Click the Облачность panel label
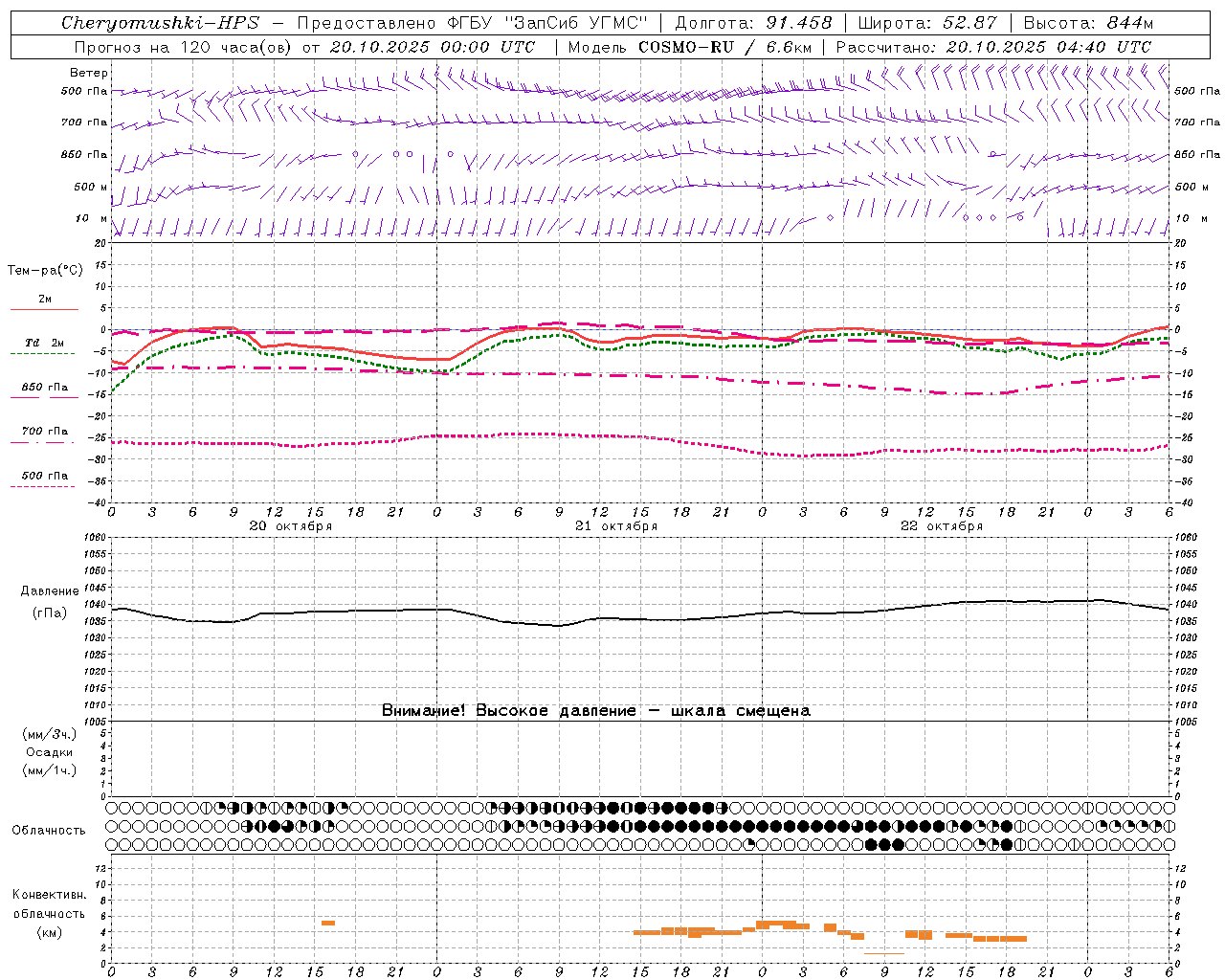 pos(49,831)
